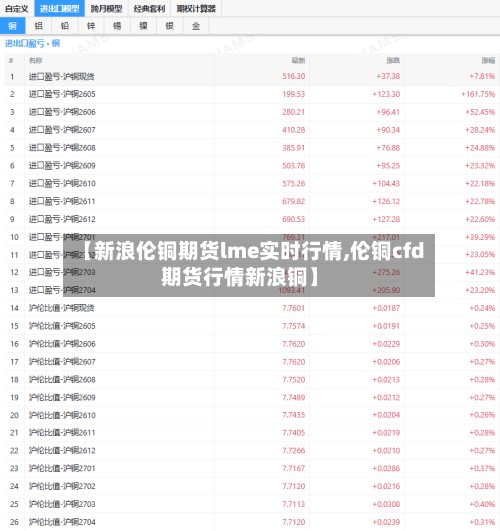Screen dimensions: 500x531
Task: Select row 进口盈亏-沪铜2610
Action: click(252, 184)
